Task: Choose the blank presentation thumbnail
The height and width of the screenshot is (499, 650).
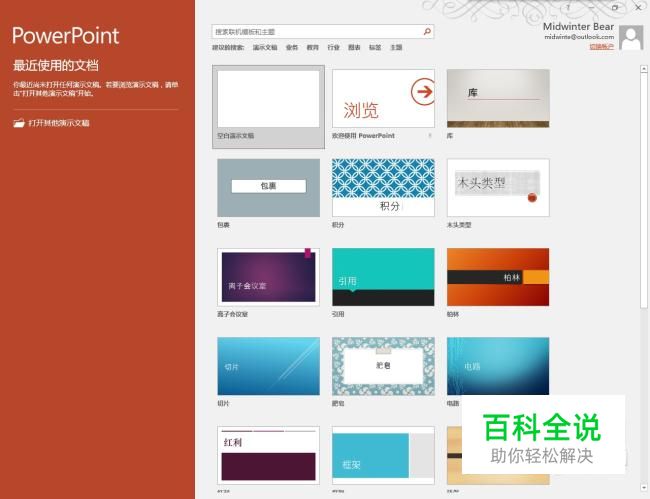Action: click(269, 99)
